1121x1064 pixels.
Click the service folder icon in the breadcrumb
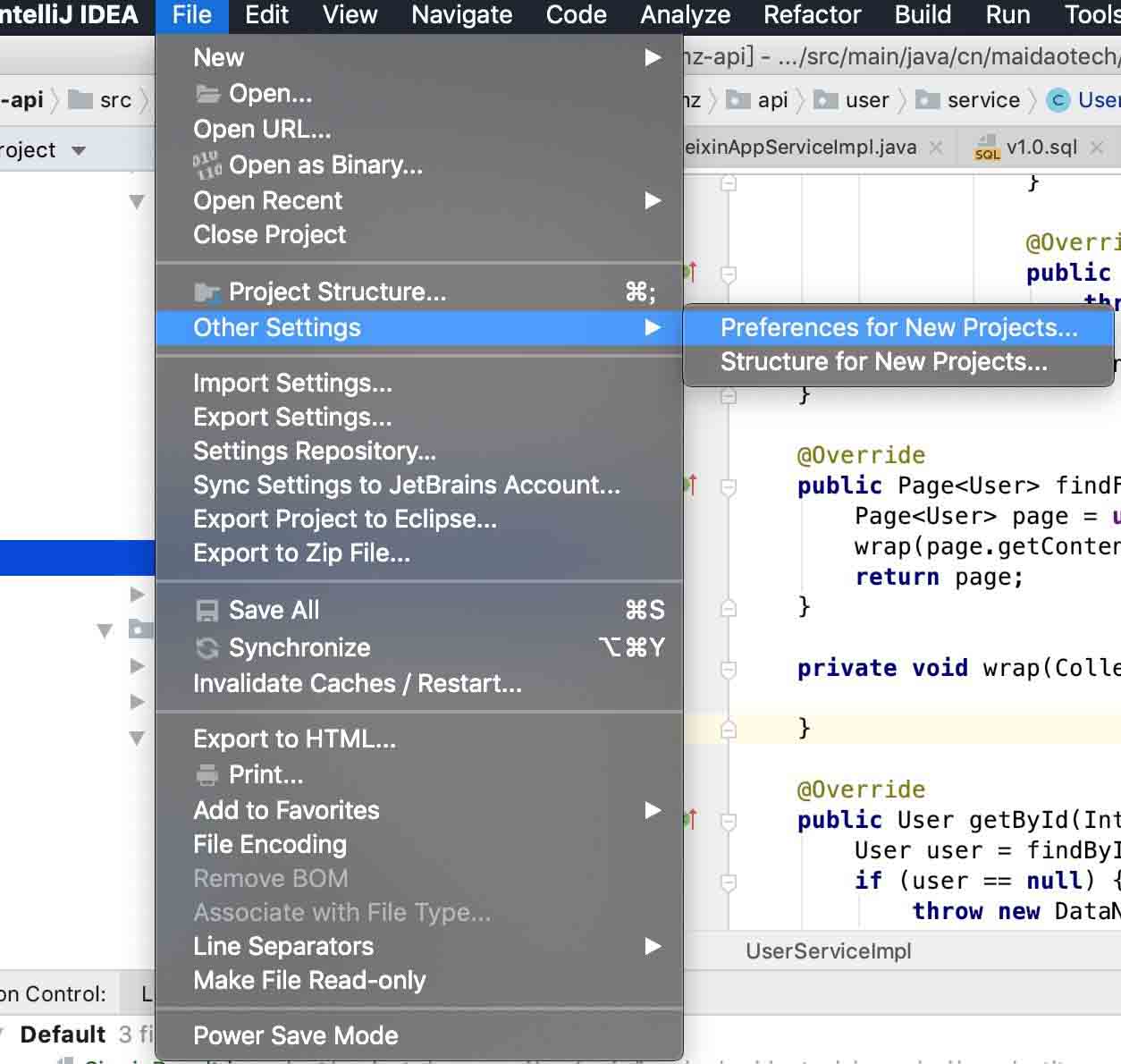pos(928,99)
